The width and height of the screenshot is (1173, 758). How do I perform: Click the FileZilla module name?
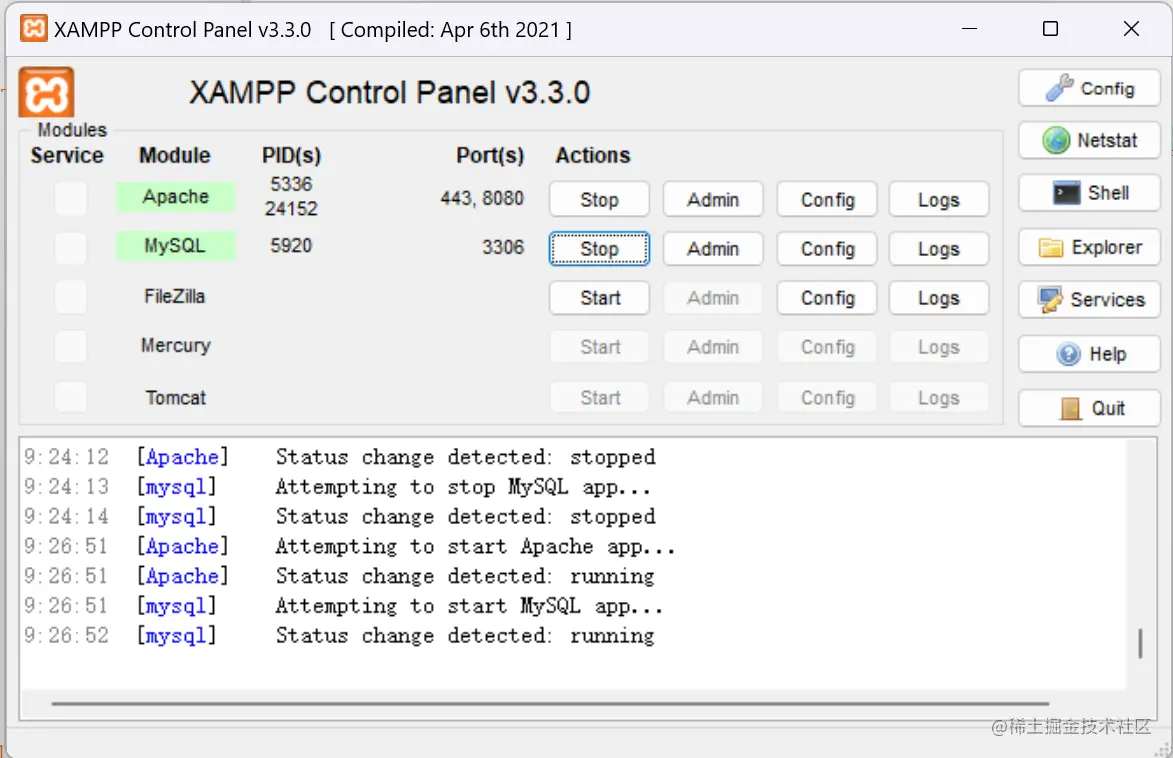point(174,296)
